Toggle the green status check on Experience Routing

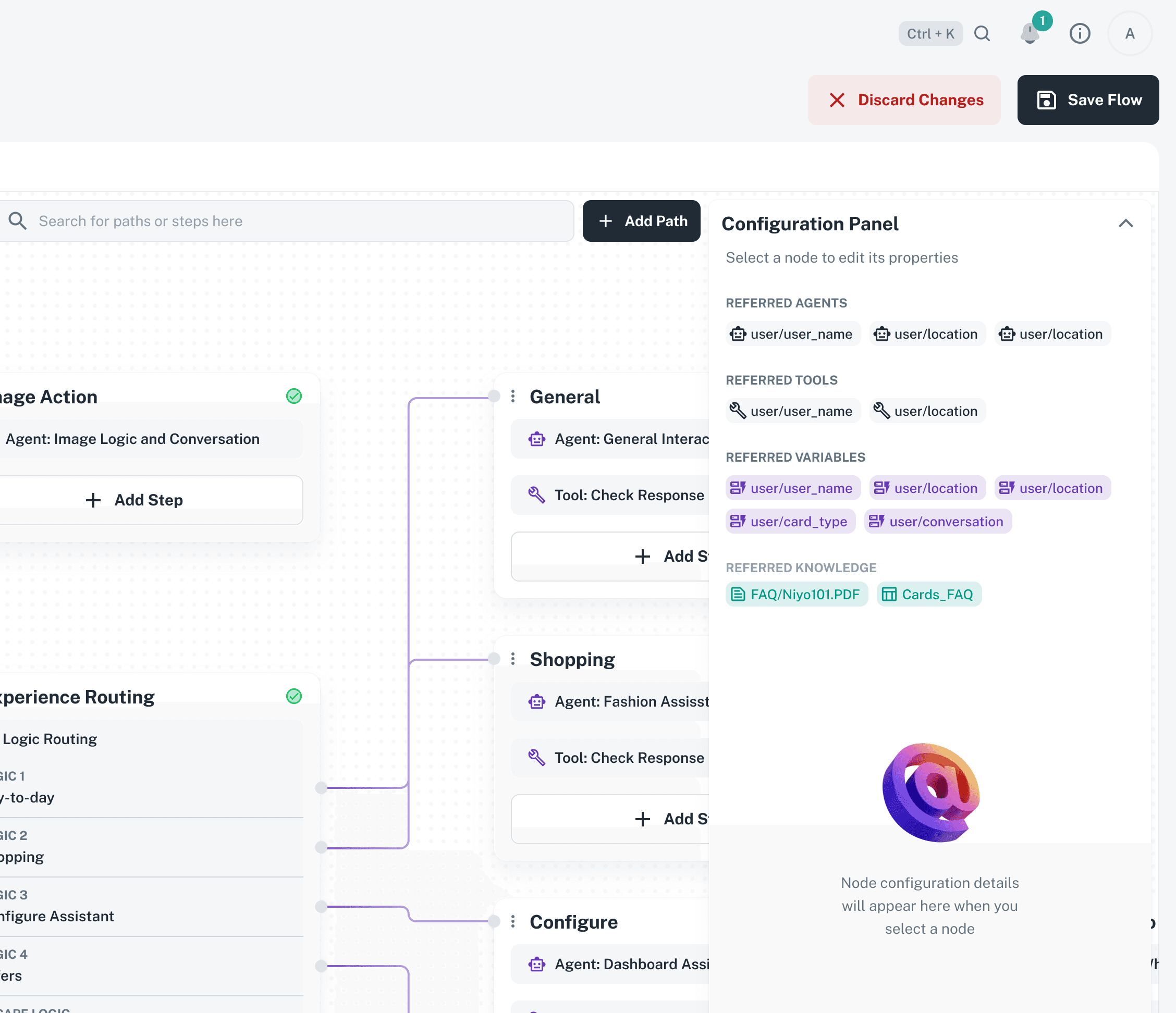pos(294,696)
